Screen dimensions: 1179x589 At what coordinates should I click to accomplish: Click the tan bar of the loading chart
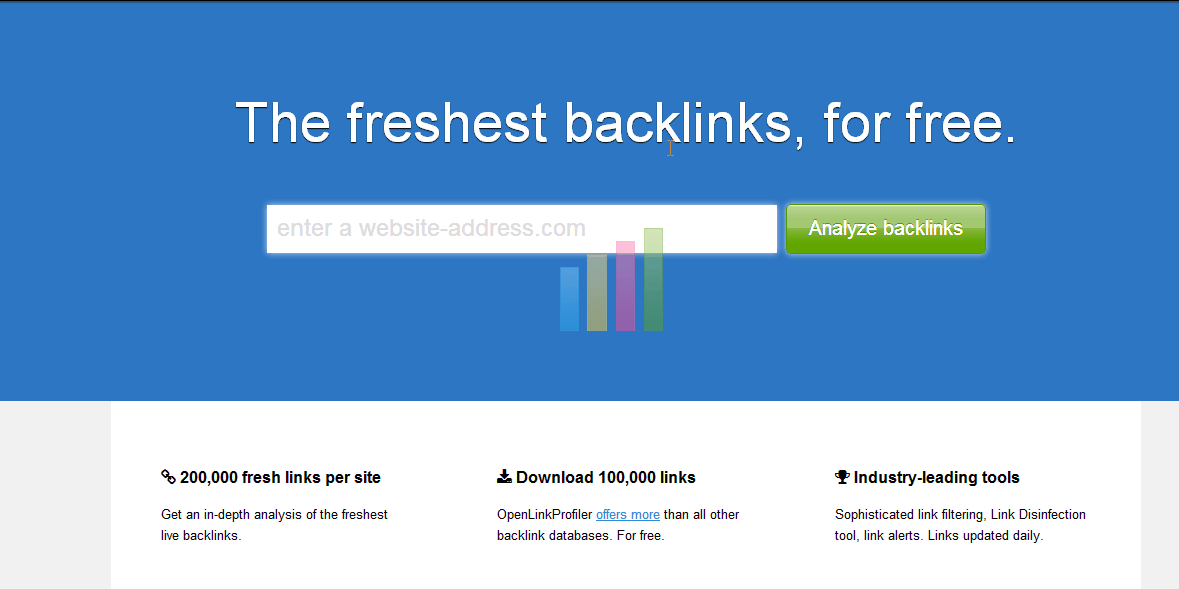pyautogui.click(x=597, y=292)
